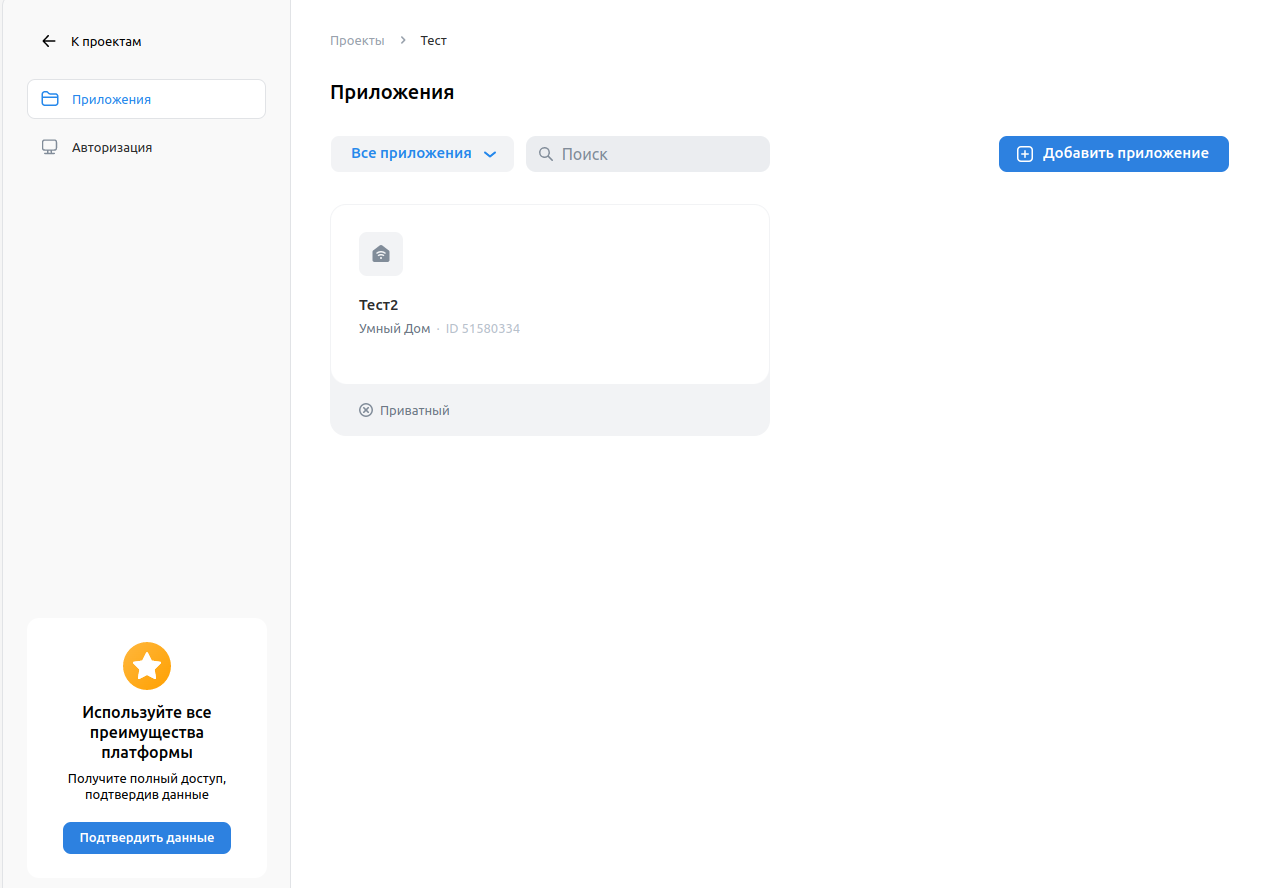
Task: Click the Приватный status label on the card
Action: pyautogui.click(x=415, y=410)
